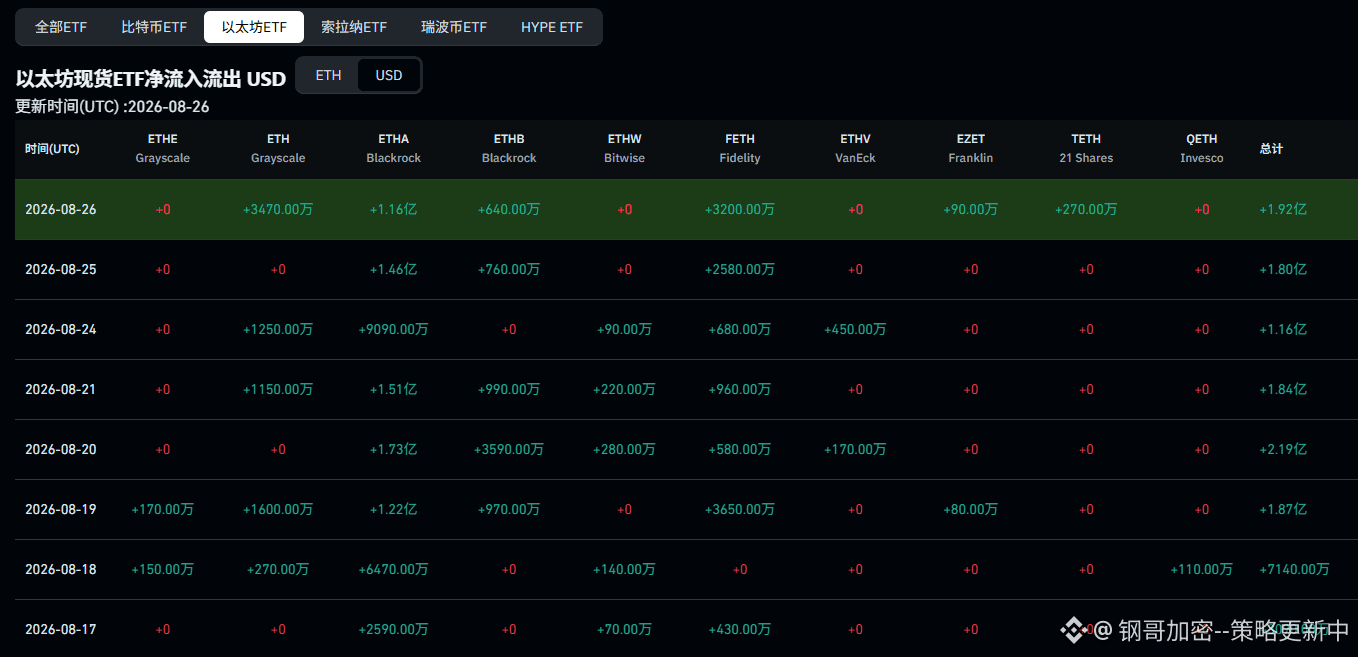Click the +3590.00万 ETHB value

coord(509,449)
